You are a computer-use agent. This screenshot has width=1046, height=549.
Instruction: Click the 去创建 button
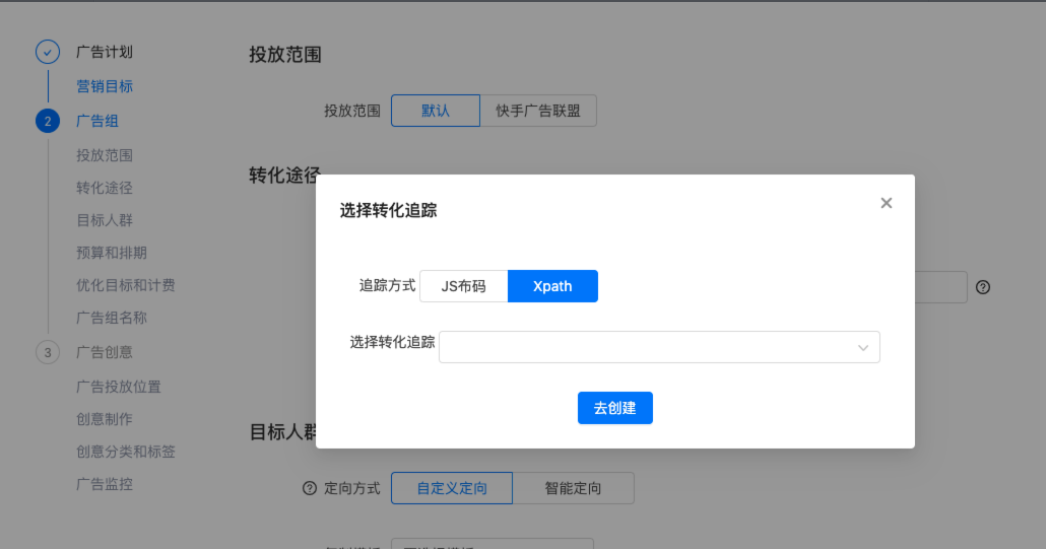tap(615, 408)
